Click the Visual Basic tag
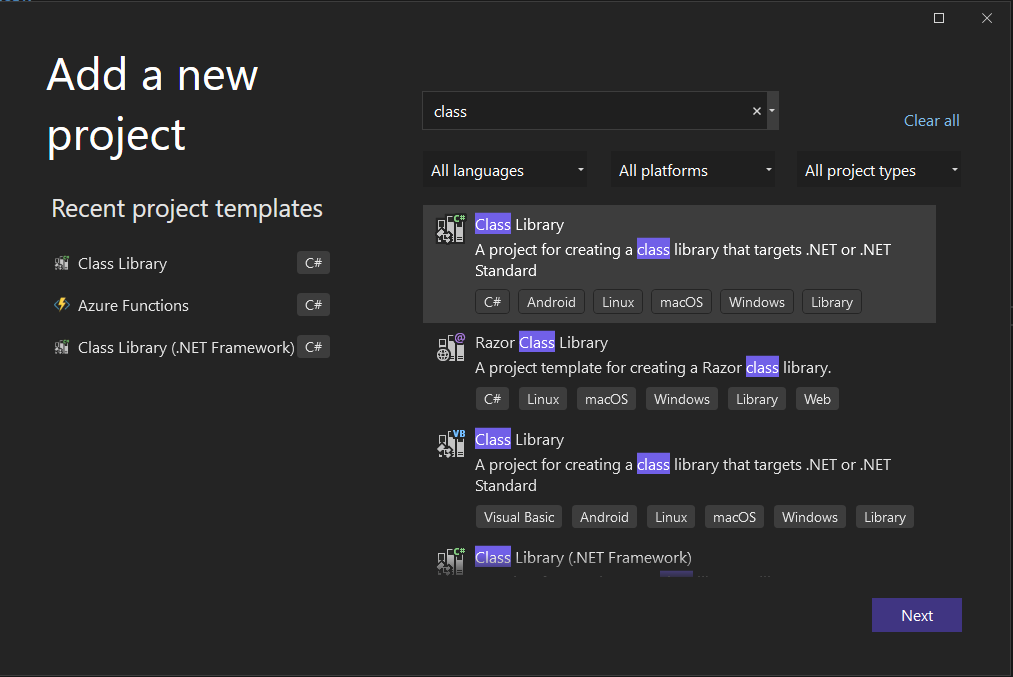The image size is (1013, 677). pos(519,517)
